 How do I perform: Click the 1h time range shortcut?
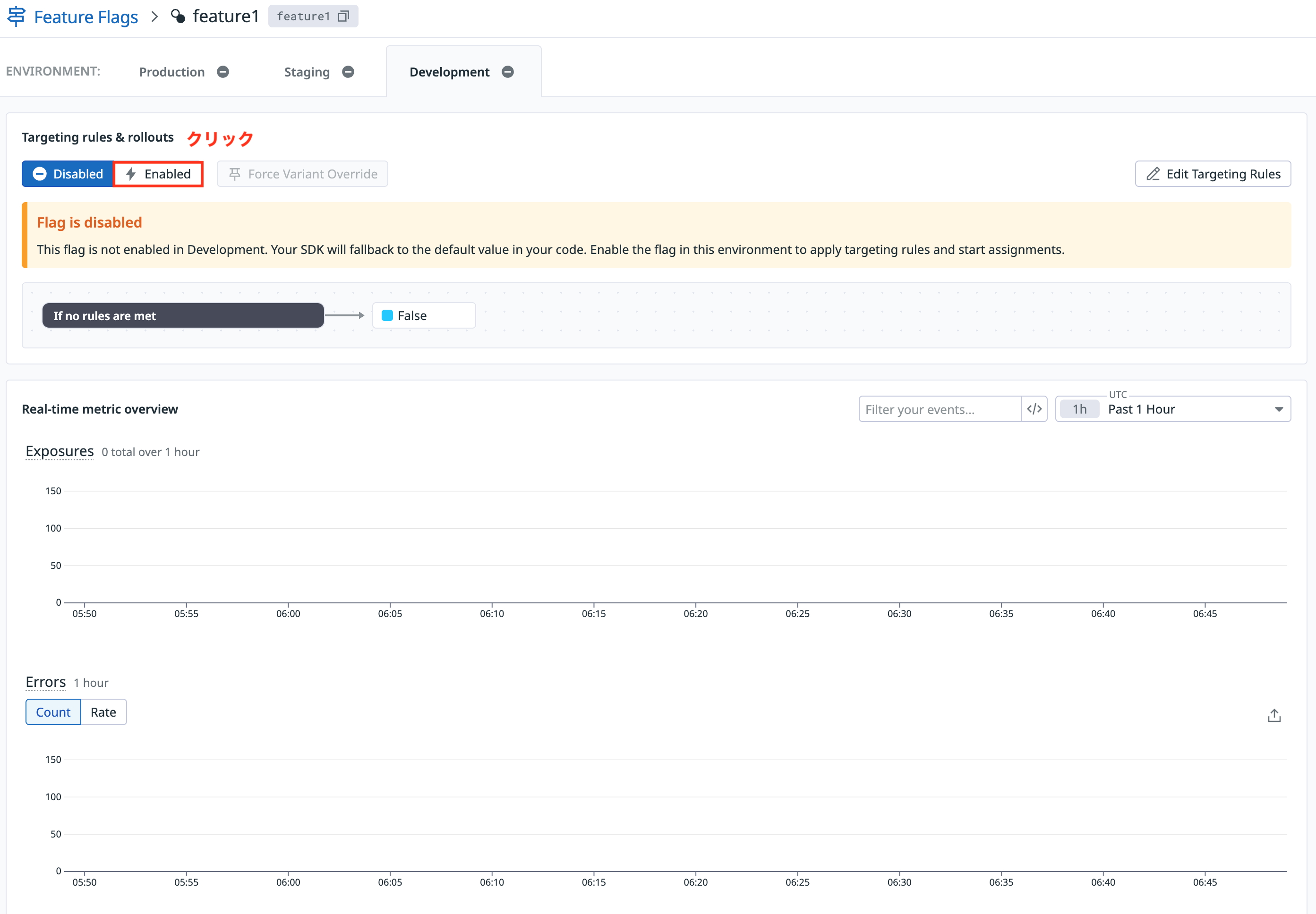1079,409
